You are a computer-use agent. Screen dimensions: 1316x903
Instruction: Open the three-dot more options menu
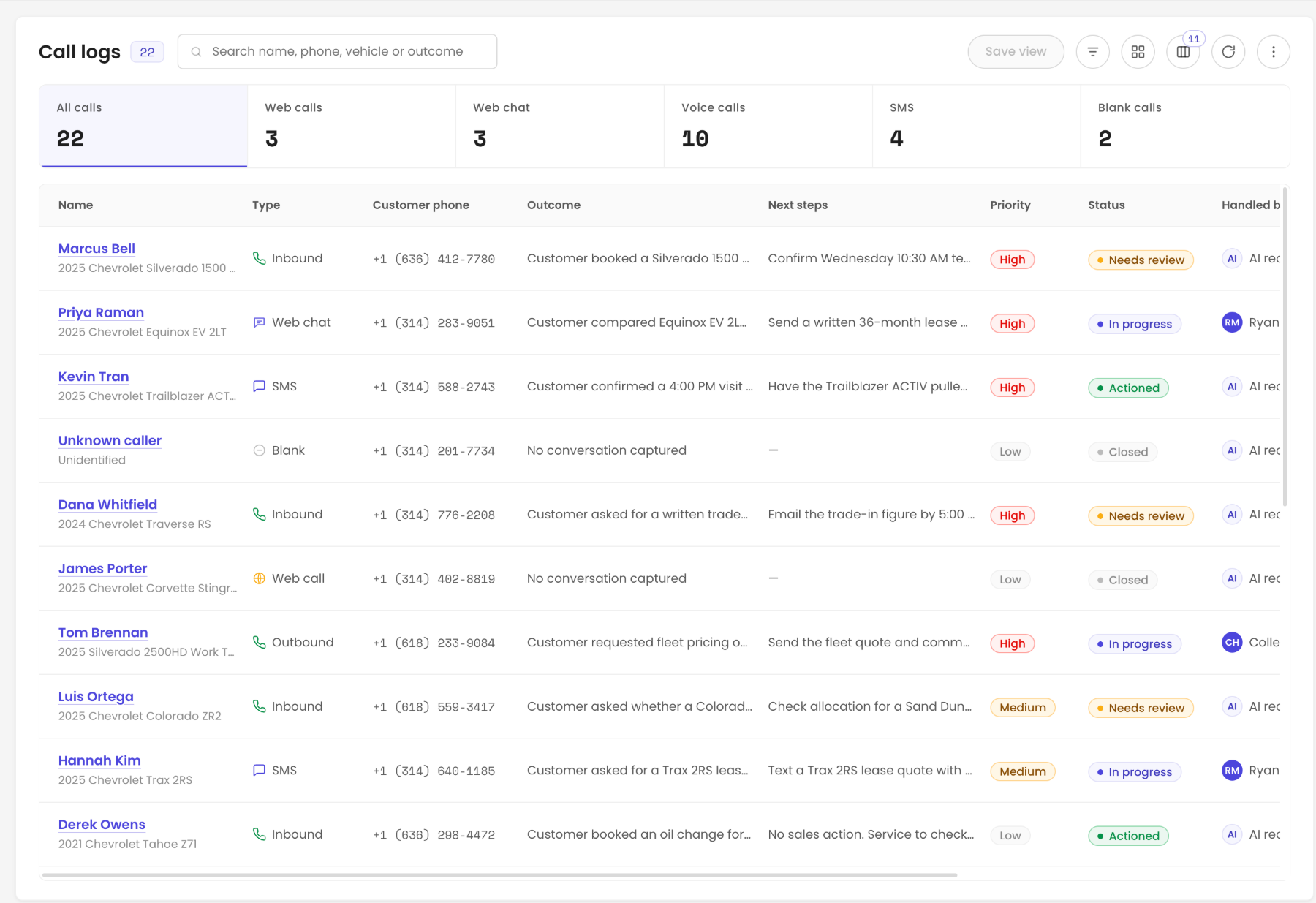[1274, 52]
